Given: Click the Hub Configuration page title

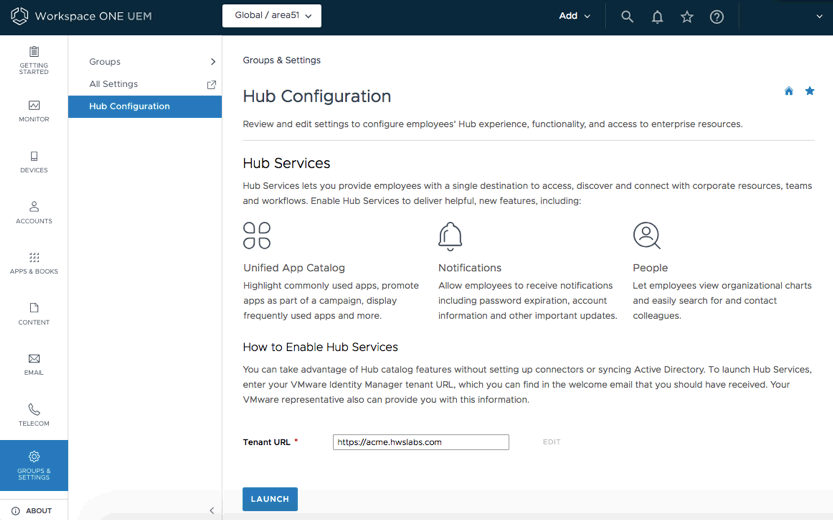Looking at the screenshot, I should pyautogui.click(x=317, y=96).
